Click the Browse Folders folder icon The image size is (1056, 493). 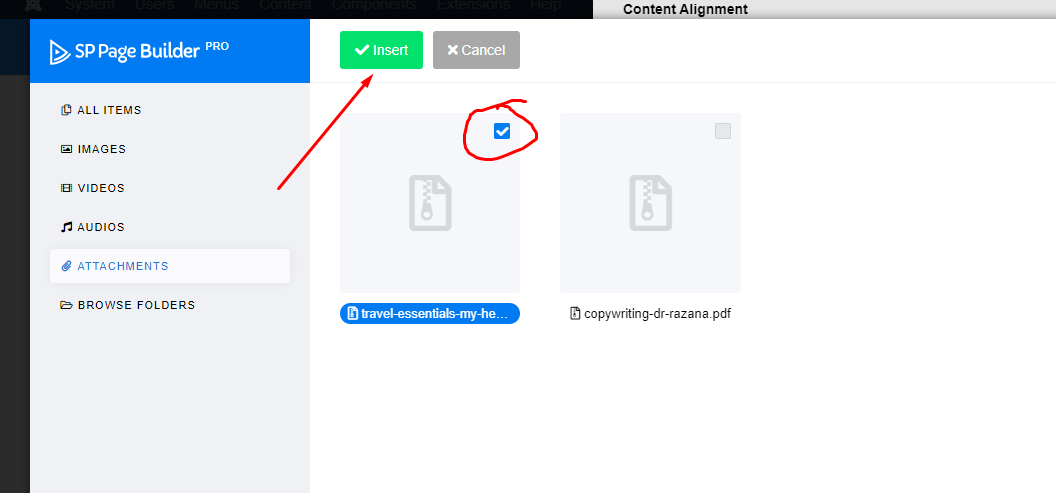(66, 305)
